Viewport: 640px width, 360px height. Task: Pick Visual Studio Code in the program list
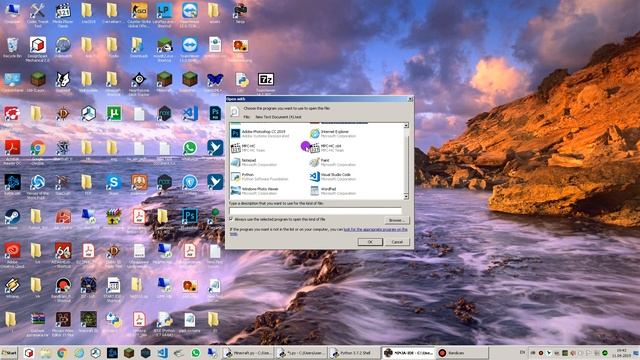[x=333, y=177]
